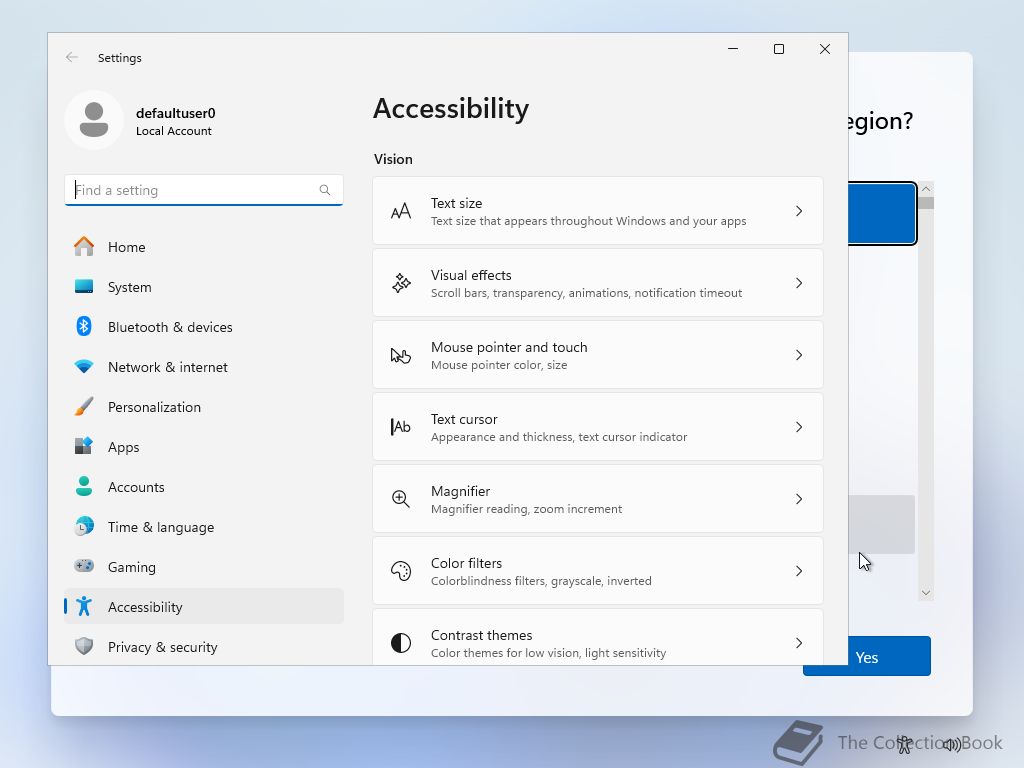Click the Gaming controller icon
1024x768 pixels.
click(x=84, y=566)
